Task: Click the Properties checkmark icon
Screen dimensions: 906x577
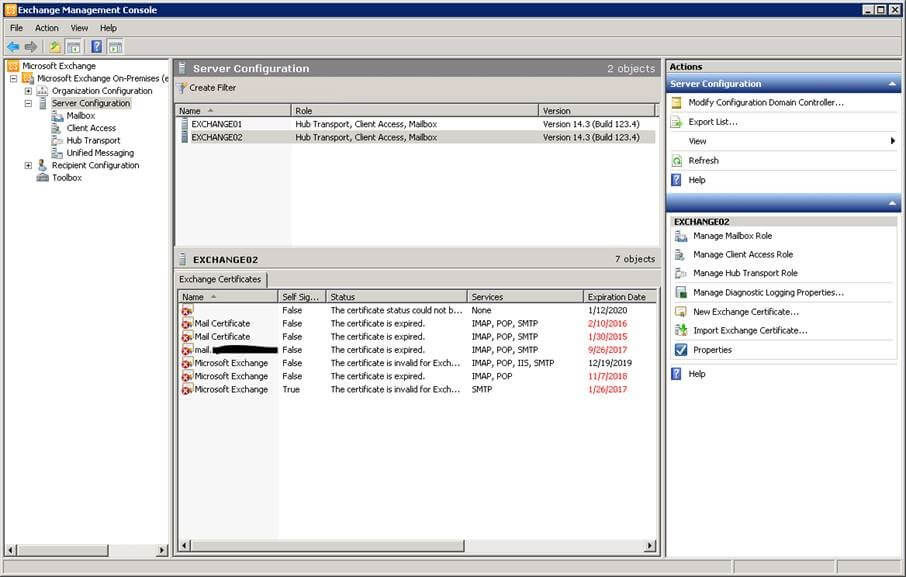Action: [681, 350]
